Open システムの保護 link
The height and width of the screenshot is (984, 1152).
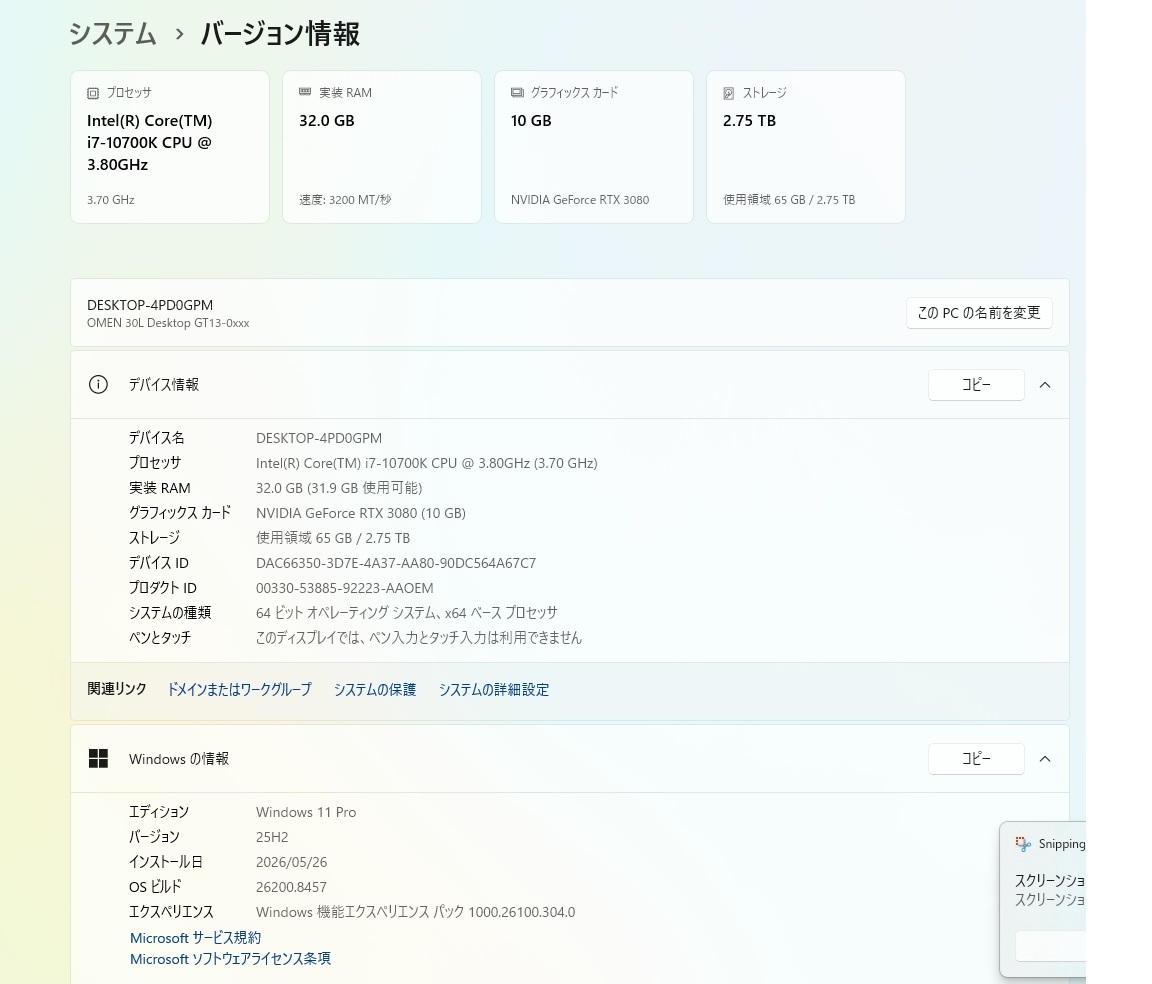[x=375, y=689]
